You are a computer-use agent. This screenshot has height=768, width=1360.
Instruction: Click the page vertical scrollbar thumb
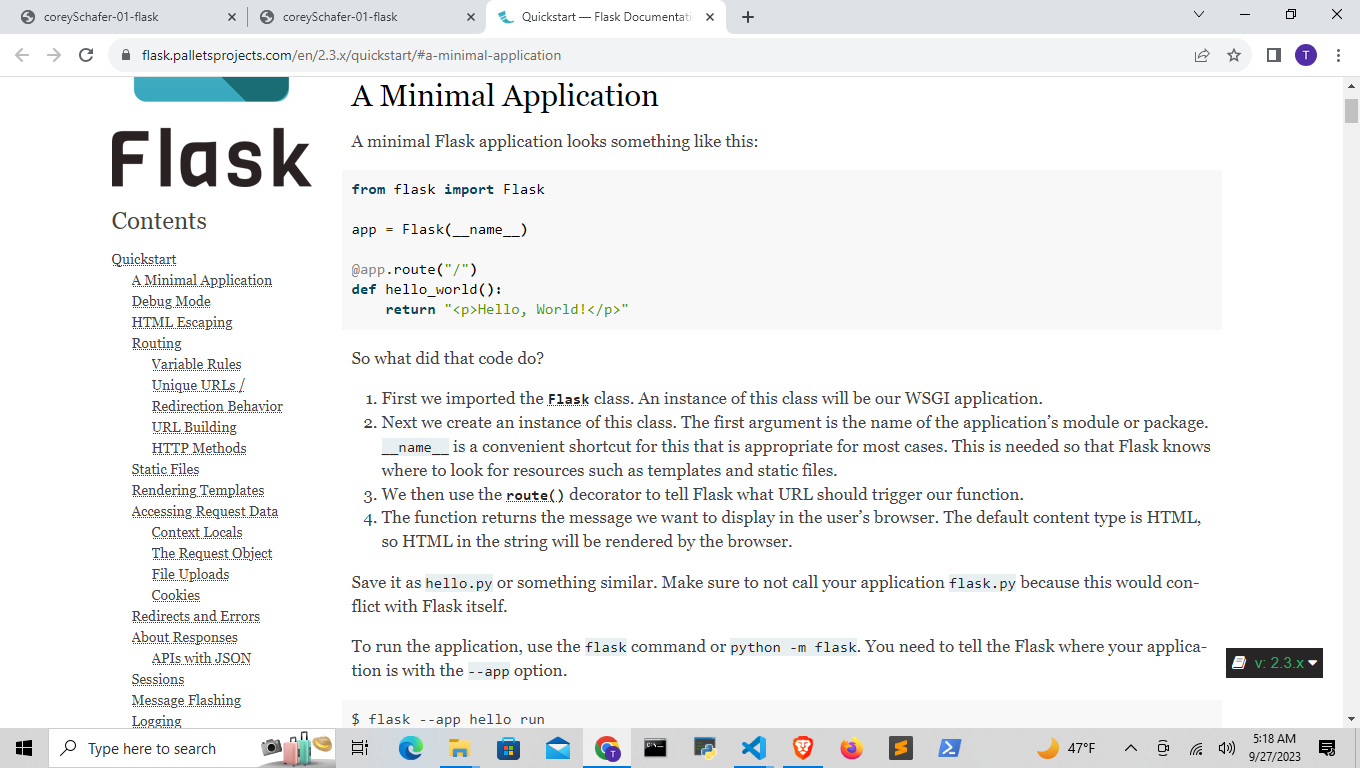click(1351, 111)
